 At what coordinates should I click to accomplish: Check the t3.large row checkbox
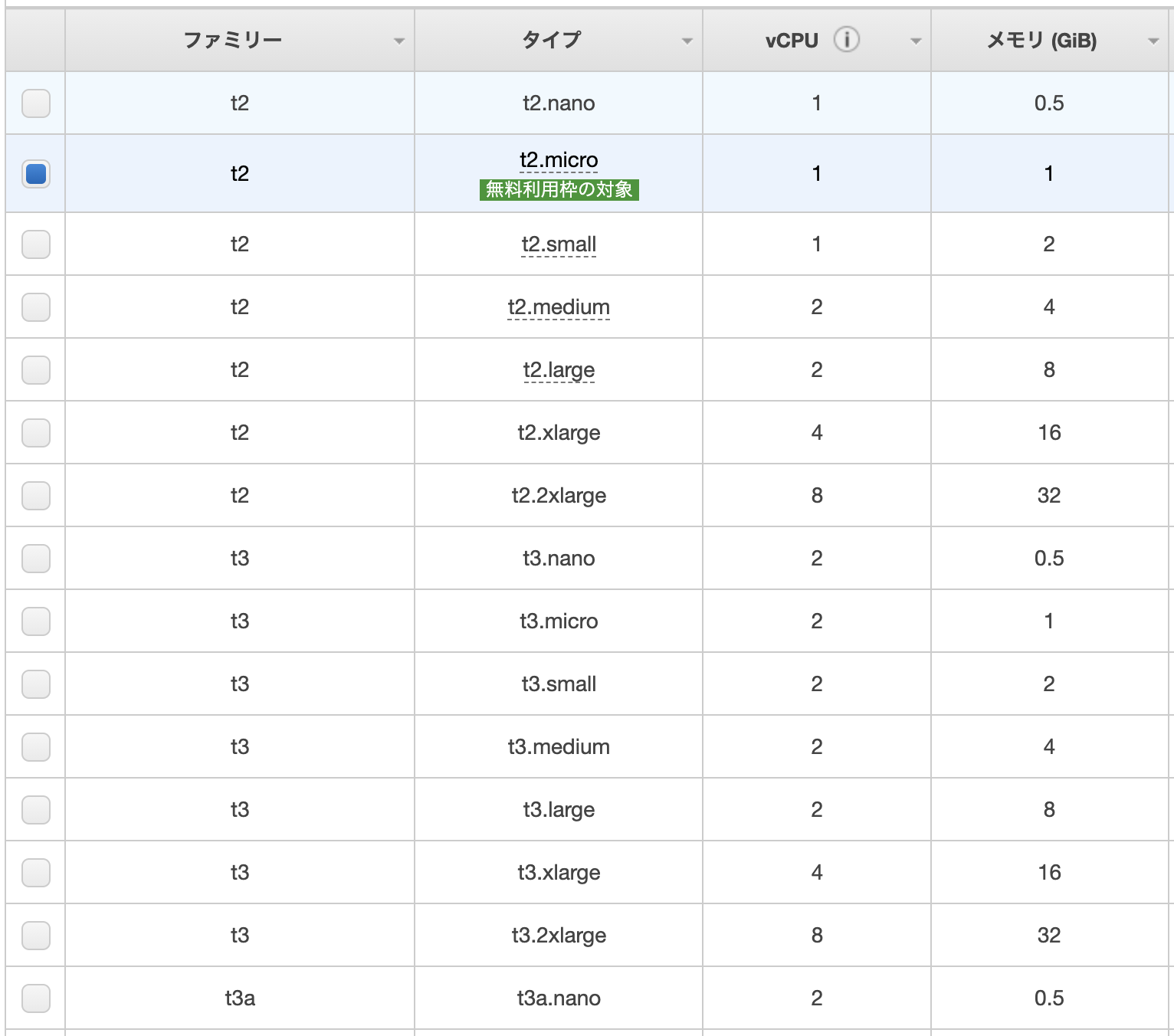[36, 810]
